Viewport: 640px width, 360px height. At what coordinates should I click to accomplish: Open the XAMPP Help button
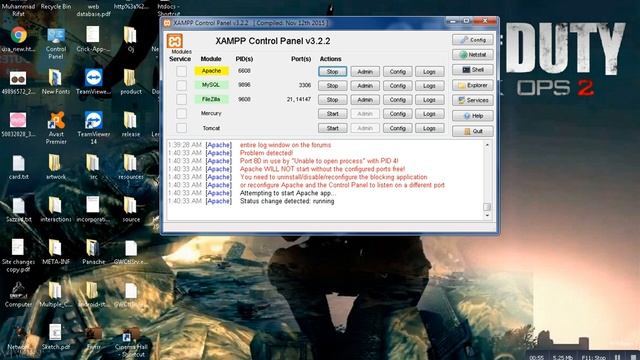[x=473, y=116]
